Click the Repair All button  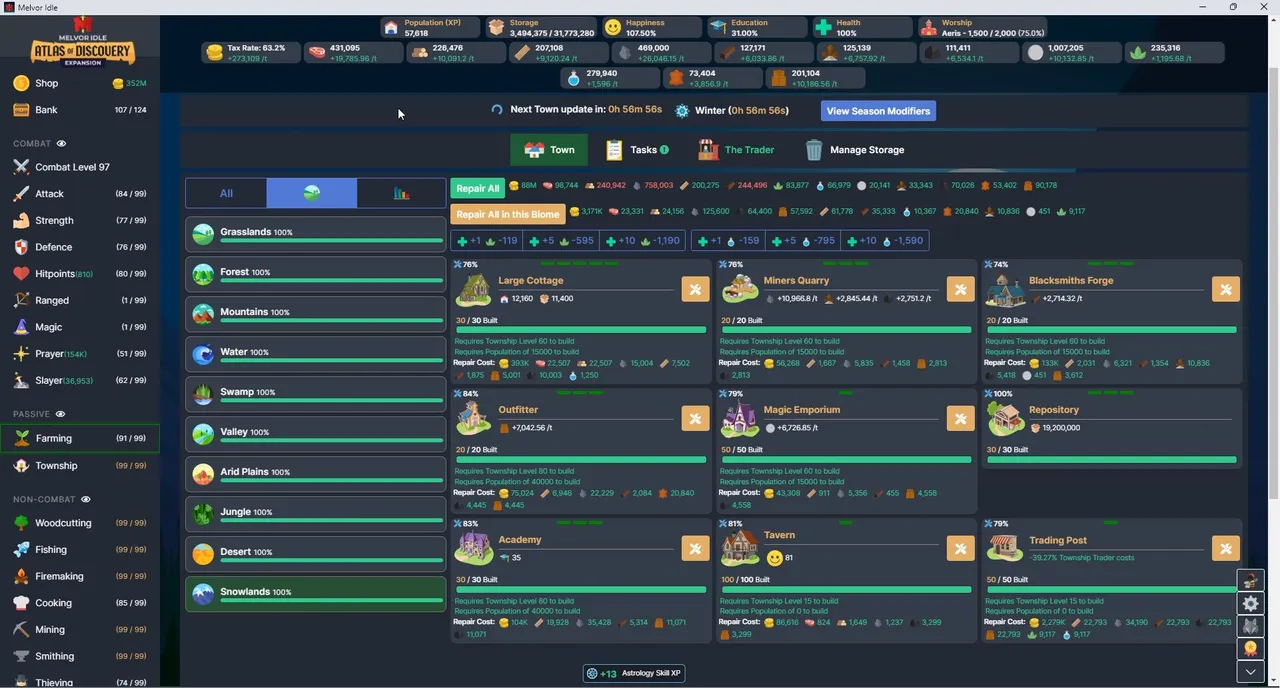pos(478,188)
